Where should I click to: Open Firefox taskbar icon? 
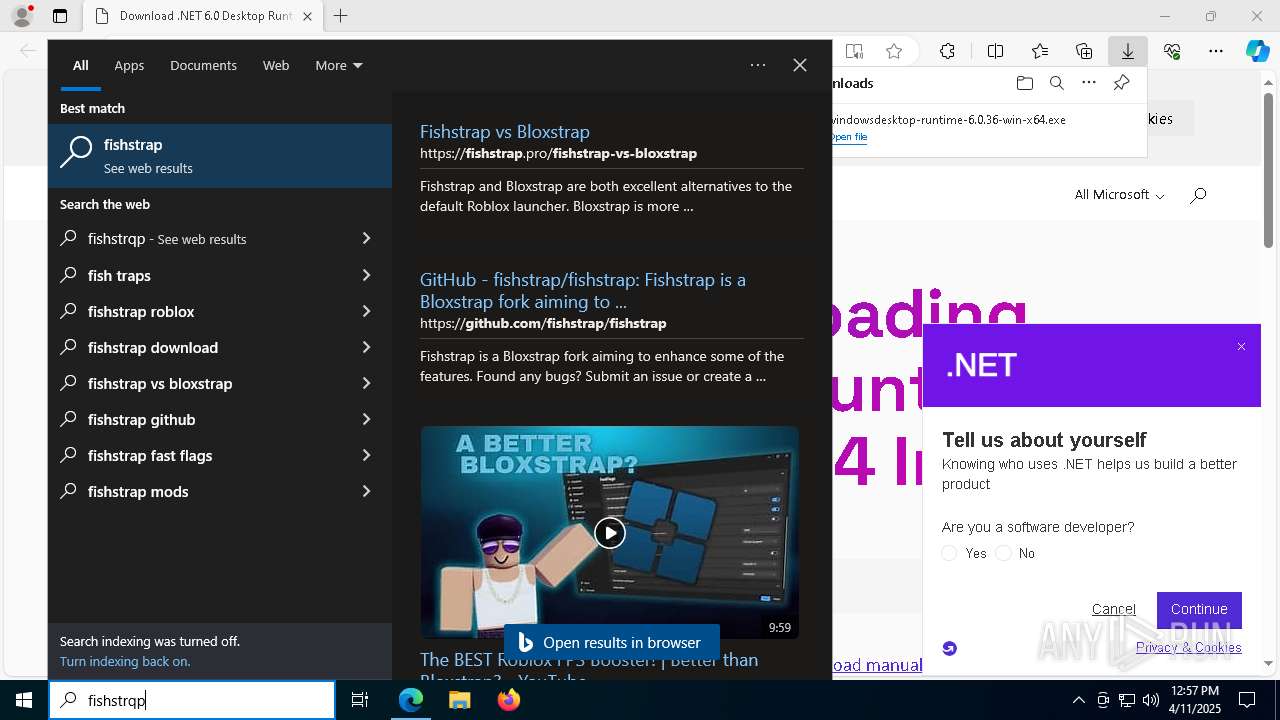coord(509,700)
